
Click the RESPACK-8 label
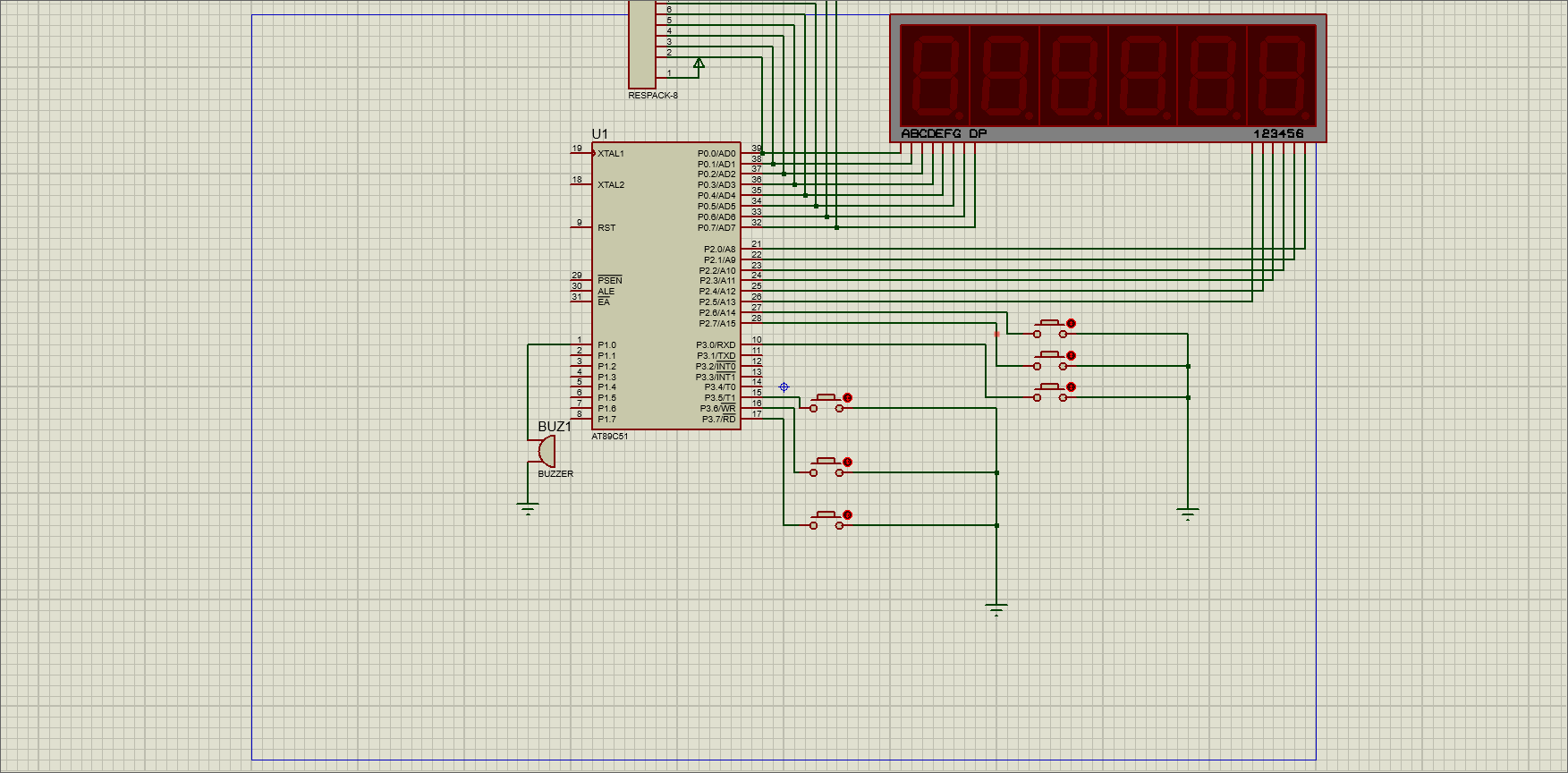pyautogui.click(x=653, y=95)
